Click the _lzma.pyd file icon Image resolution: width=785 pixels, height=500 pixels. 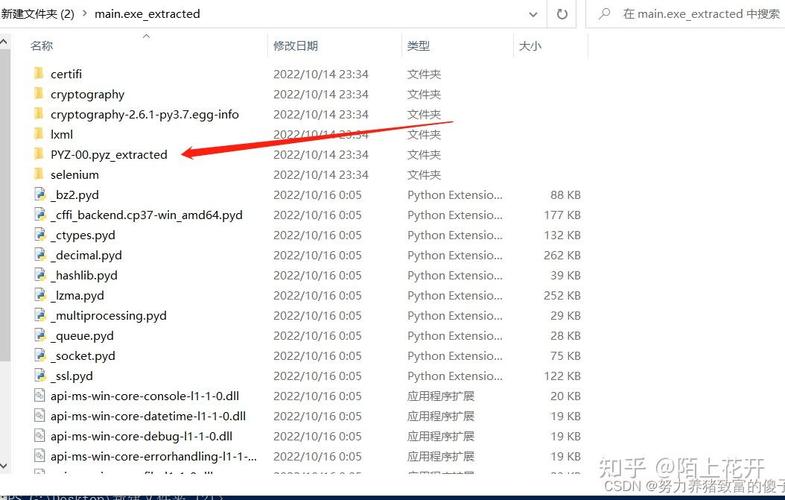coord(40,295)
